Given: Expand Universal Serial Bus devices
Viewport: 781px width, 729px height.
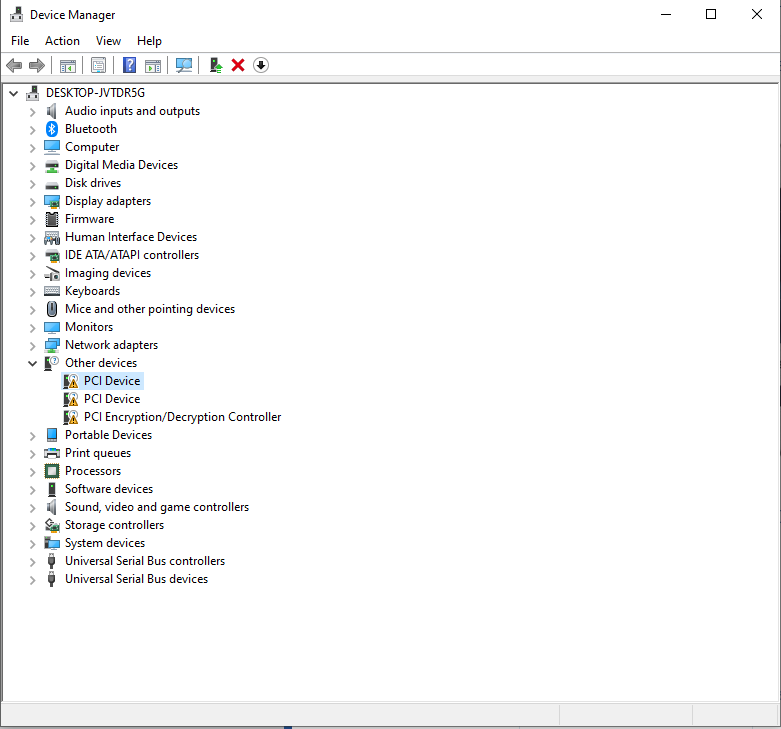Looking at the screenshot, I should tap(33, 580).
